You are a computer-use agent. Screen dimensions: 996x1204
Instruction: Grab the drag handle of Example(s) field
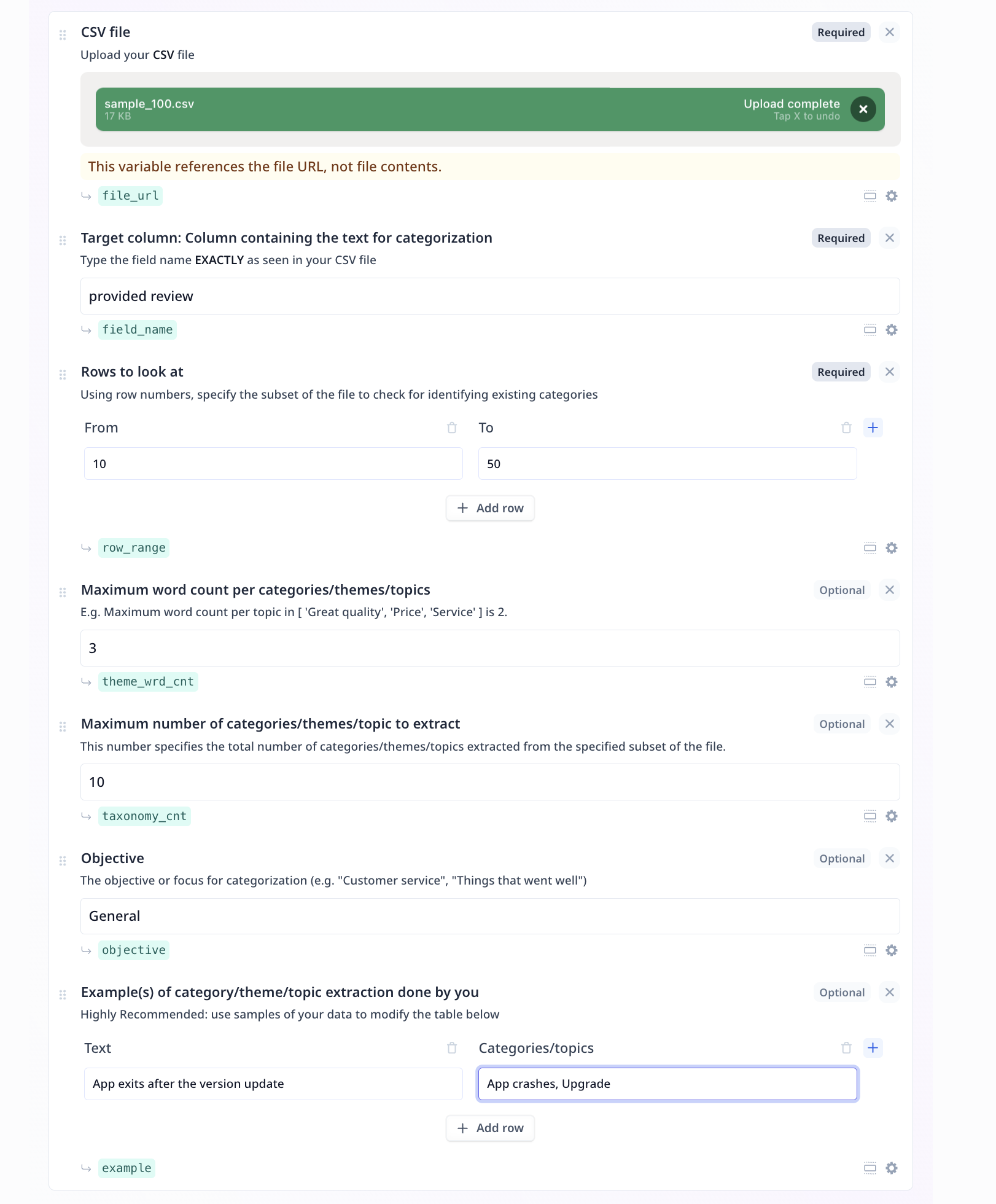tap(63, 995)
